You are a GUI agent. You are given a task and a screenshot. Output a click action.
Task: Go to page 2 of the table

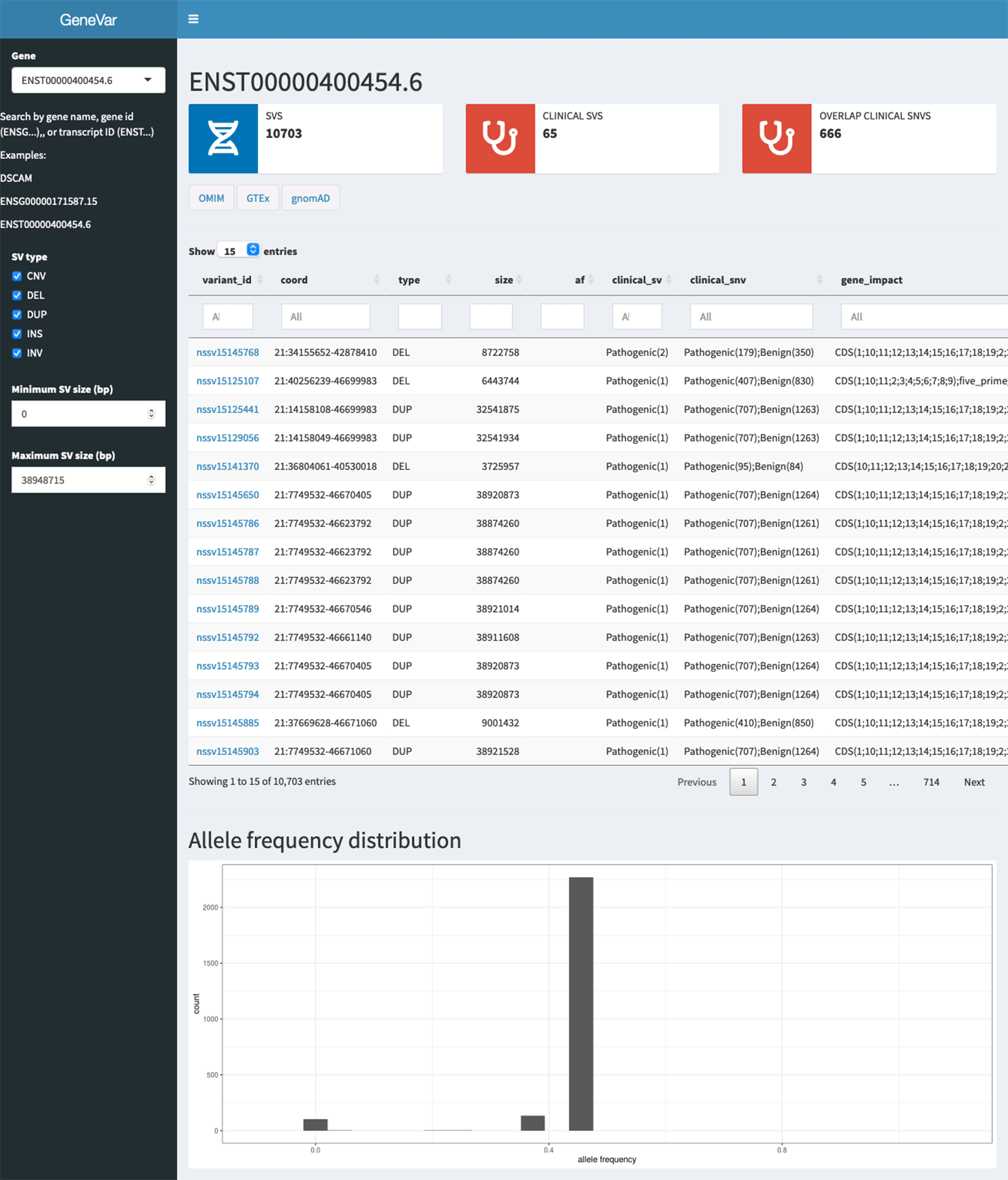(773, 782)
